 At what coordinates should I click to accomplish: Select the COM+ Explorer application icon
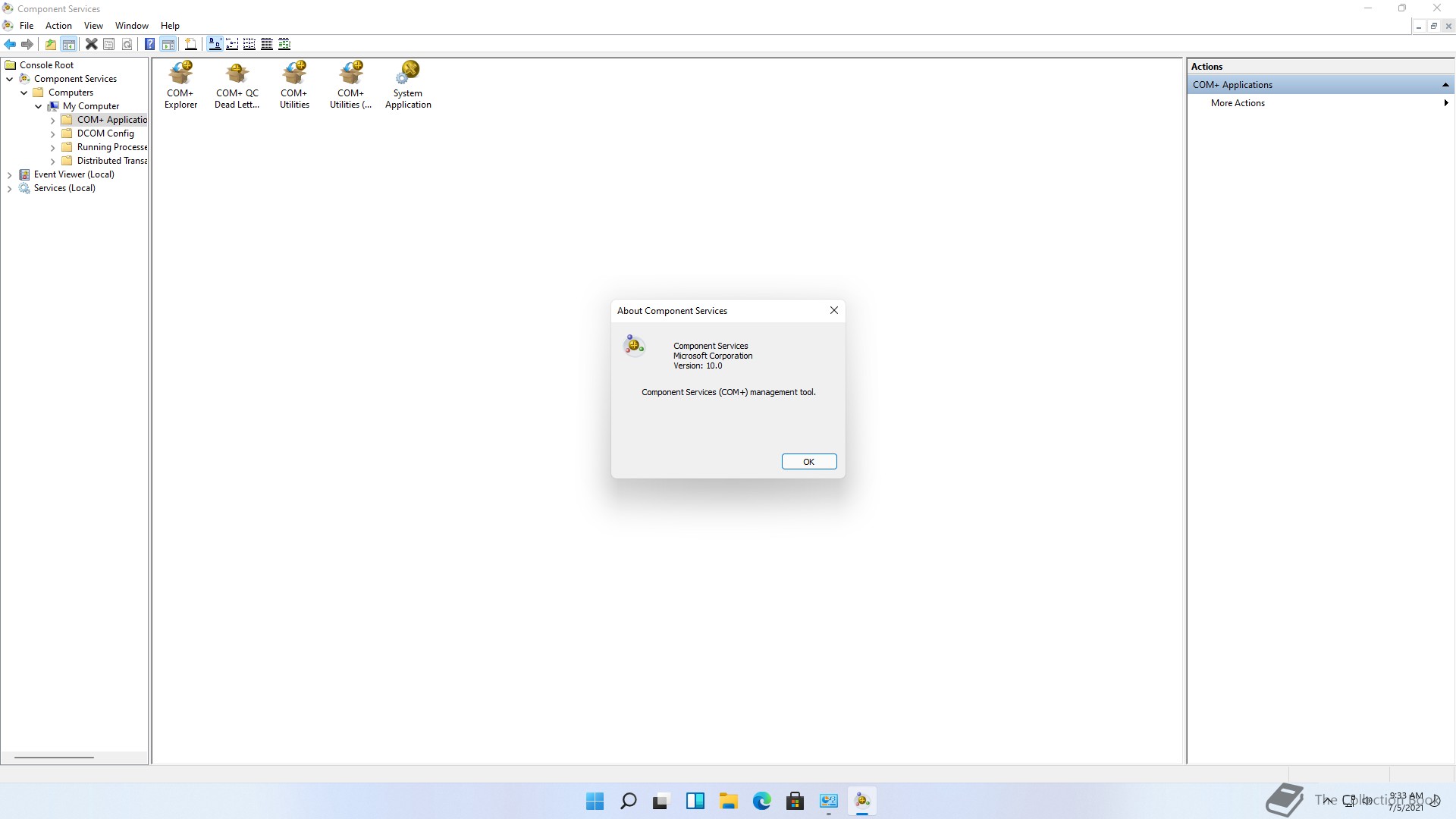(180, 85)
